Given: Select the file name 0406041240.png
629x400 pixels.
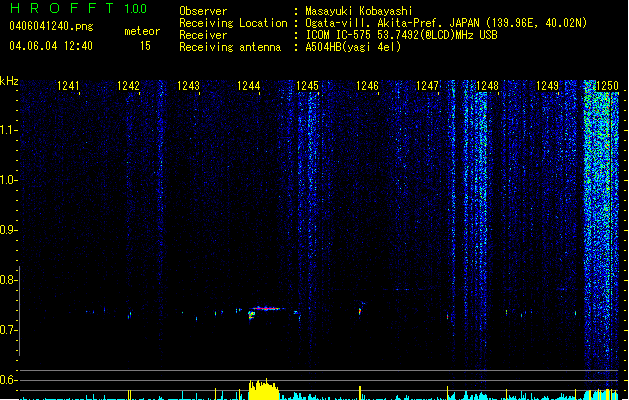Looking at the screenshot, I should click(51, 26).
